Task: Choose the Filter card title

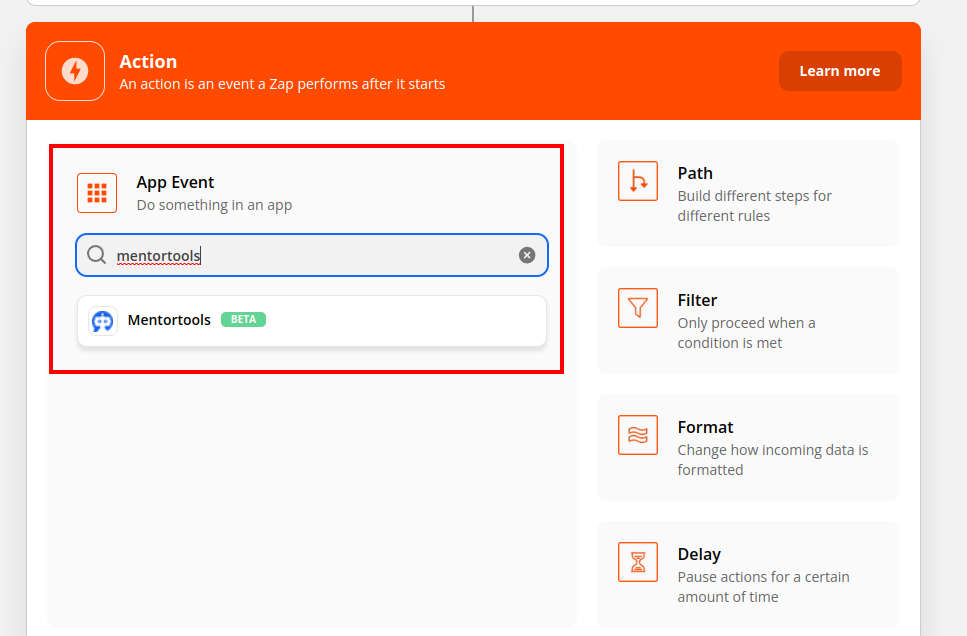Action: 697,300
